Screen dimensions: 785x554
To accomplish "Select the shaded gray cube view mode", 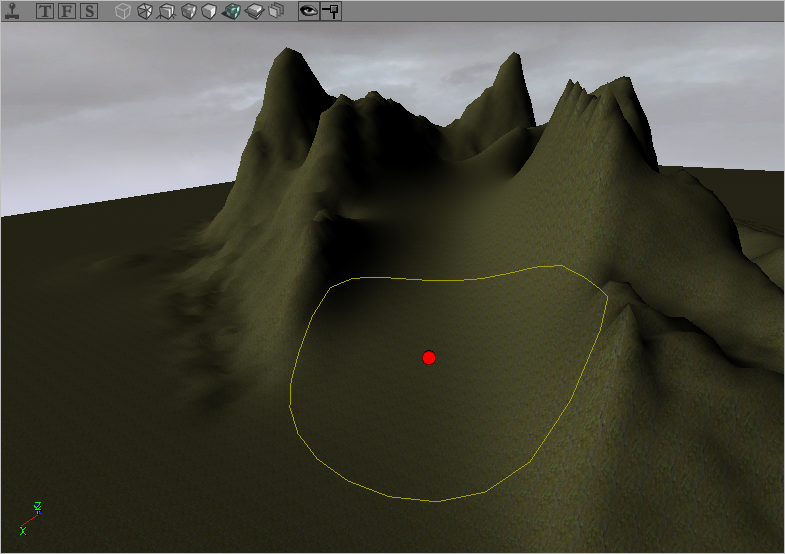I will tap(188, 11).
